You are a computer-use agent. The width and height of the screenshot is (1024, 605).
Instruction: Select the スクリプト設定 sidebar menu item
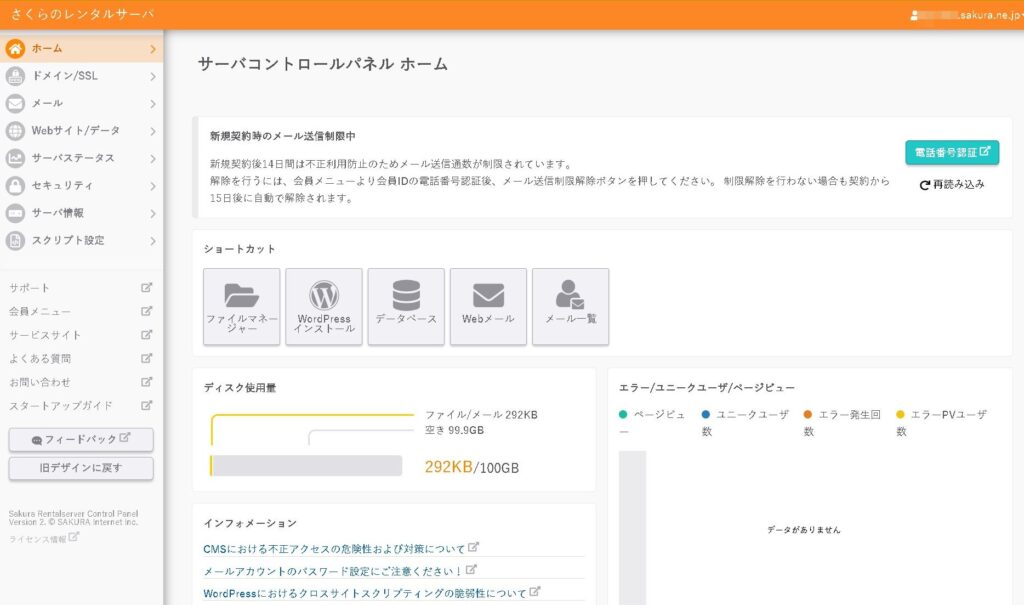67,241
